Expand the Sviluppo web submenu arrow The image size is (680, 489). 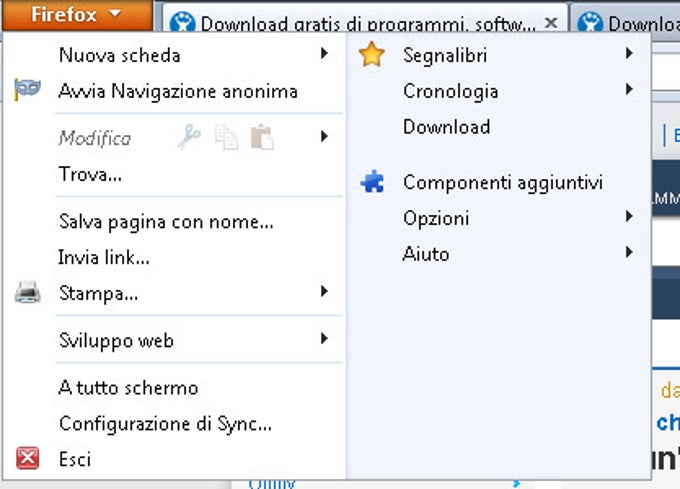coord(324,338)
